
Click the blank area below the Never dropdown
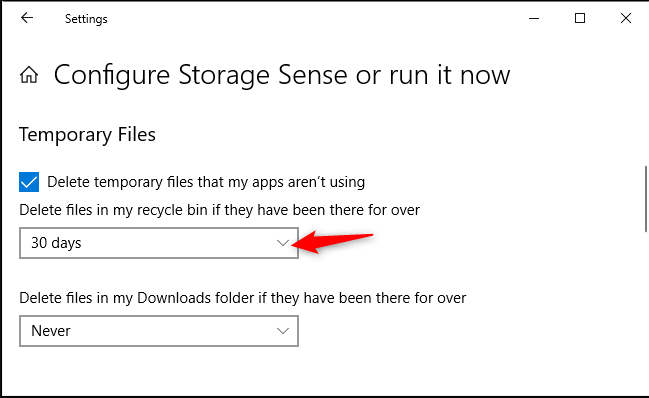coord(324,370)
